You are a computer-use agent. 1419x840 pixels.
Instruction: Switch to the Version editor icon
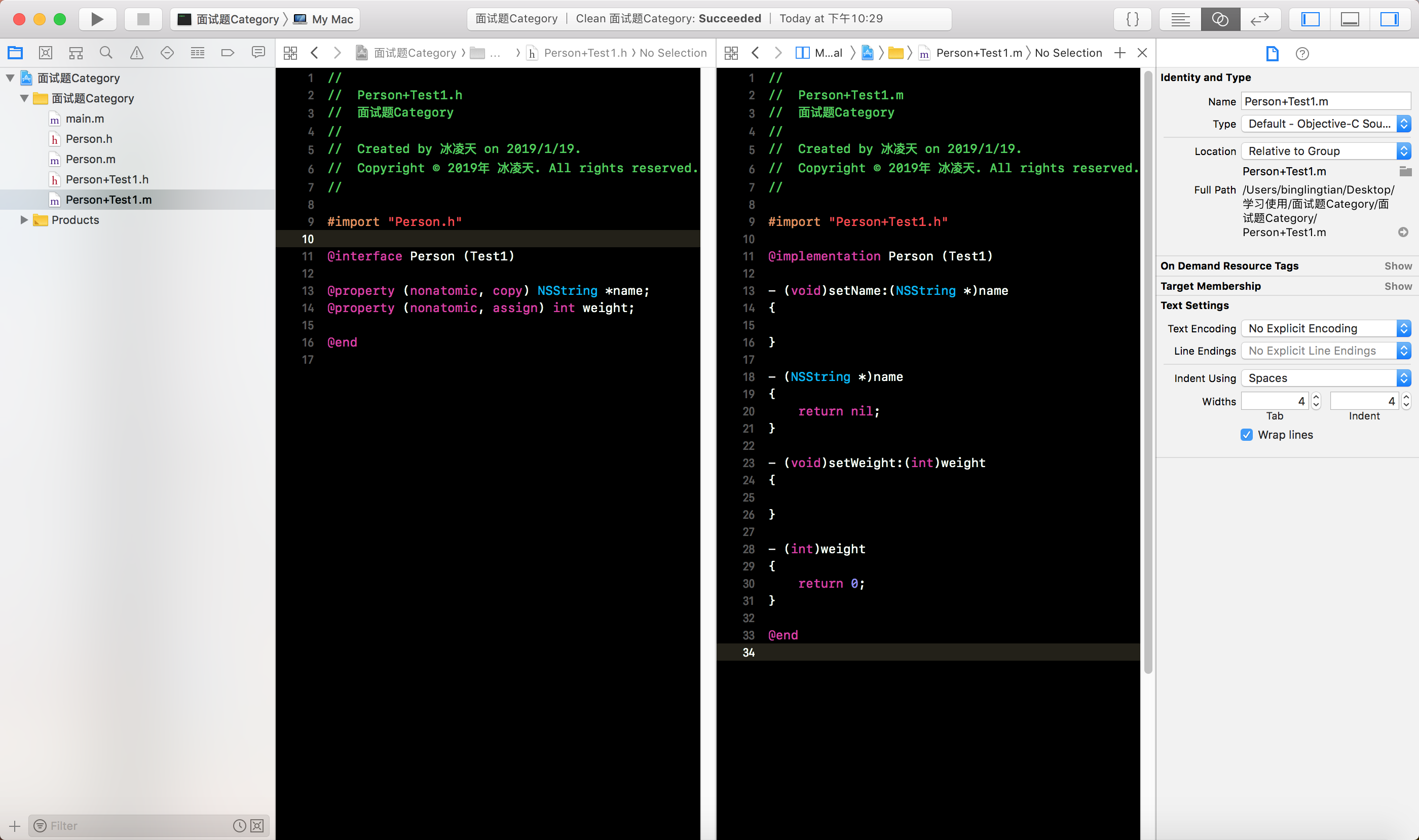pos(1259,19)
